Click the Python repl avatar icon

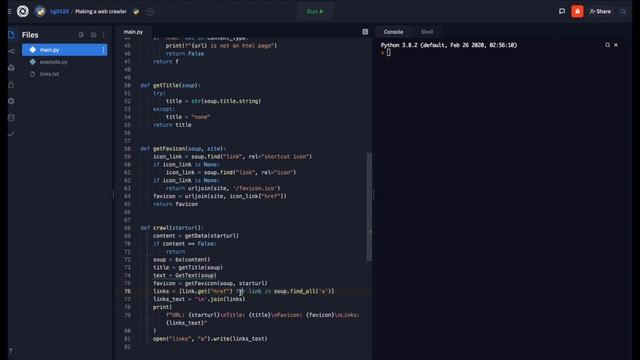(x=40, y=11)
